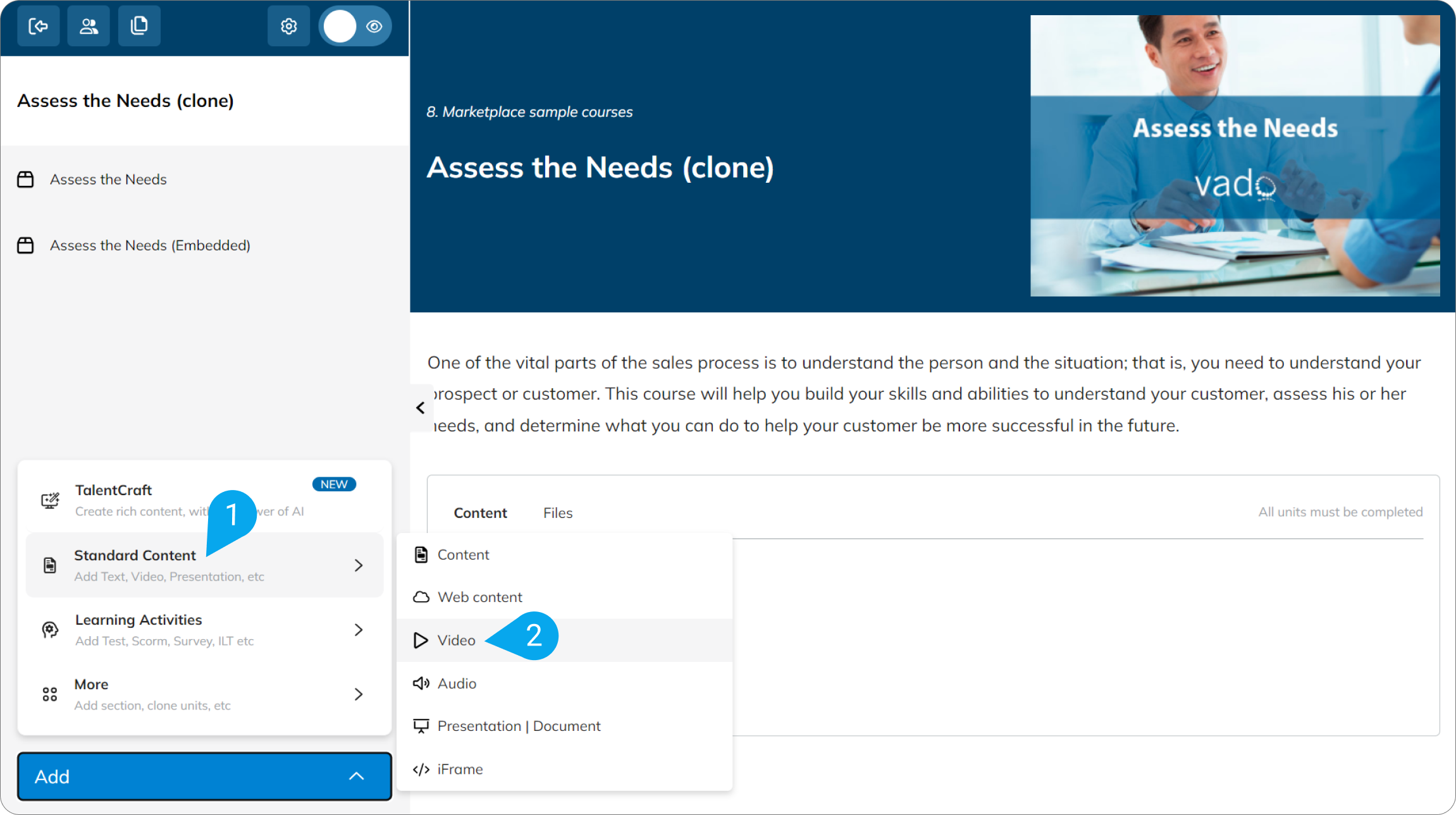
Task: Collapse the Add menu button
Action: [x=204, y=776]
